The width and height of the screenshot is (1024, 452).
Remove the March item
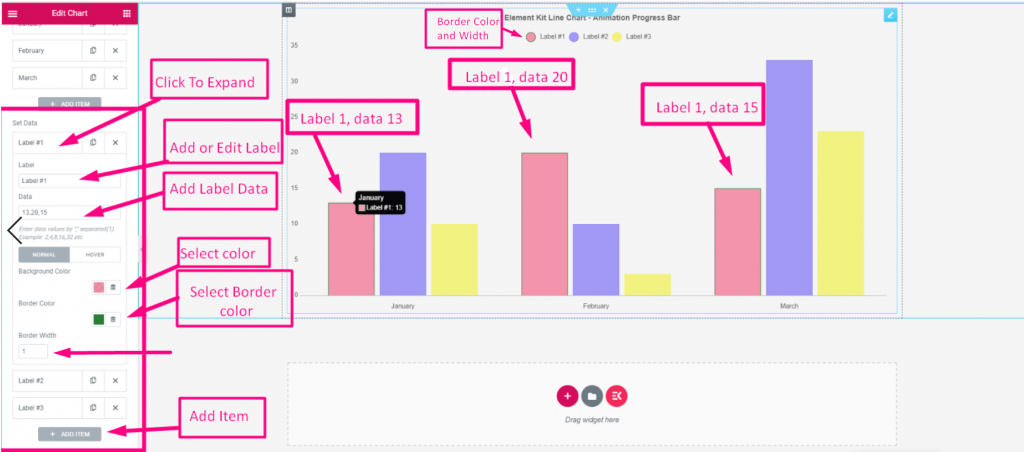tap(115, 78)
